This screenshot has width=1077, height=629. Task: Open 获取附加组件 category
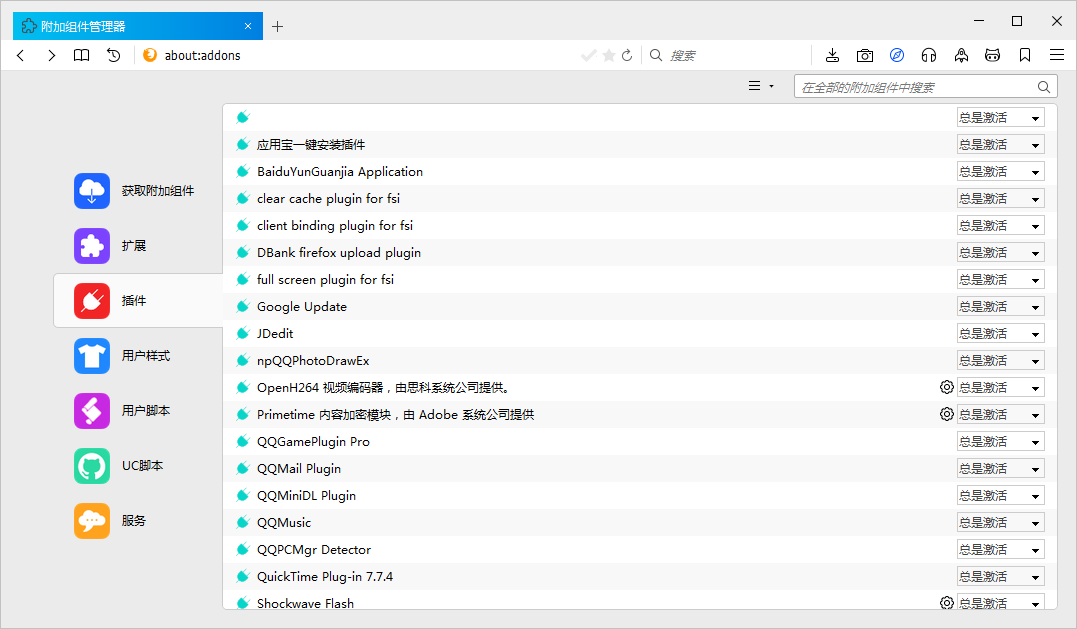[137, 191]
